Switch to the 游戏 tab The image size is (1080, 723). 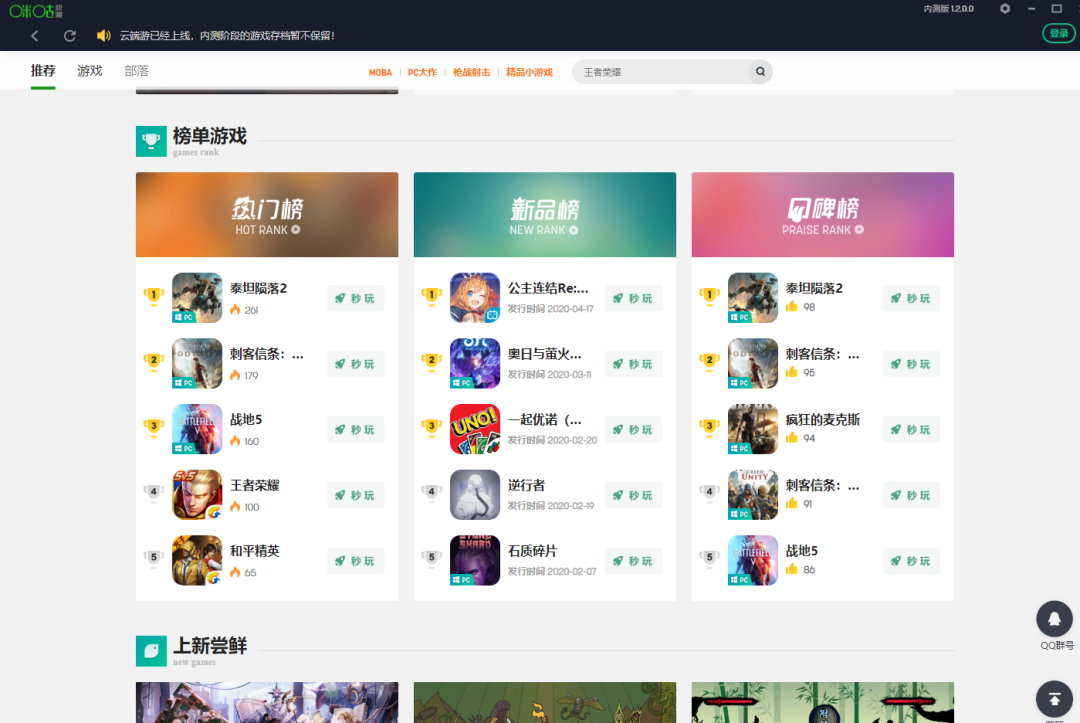90,71
